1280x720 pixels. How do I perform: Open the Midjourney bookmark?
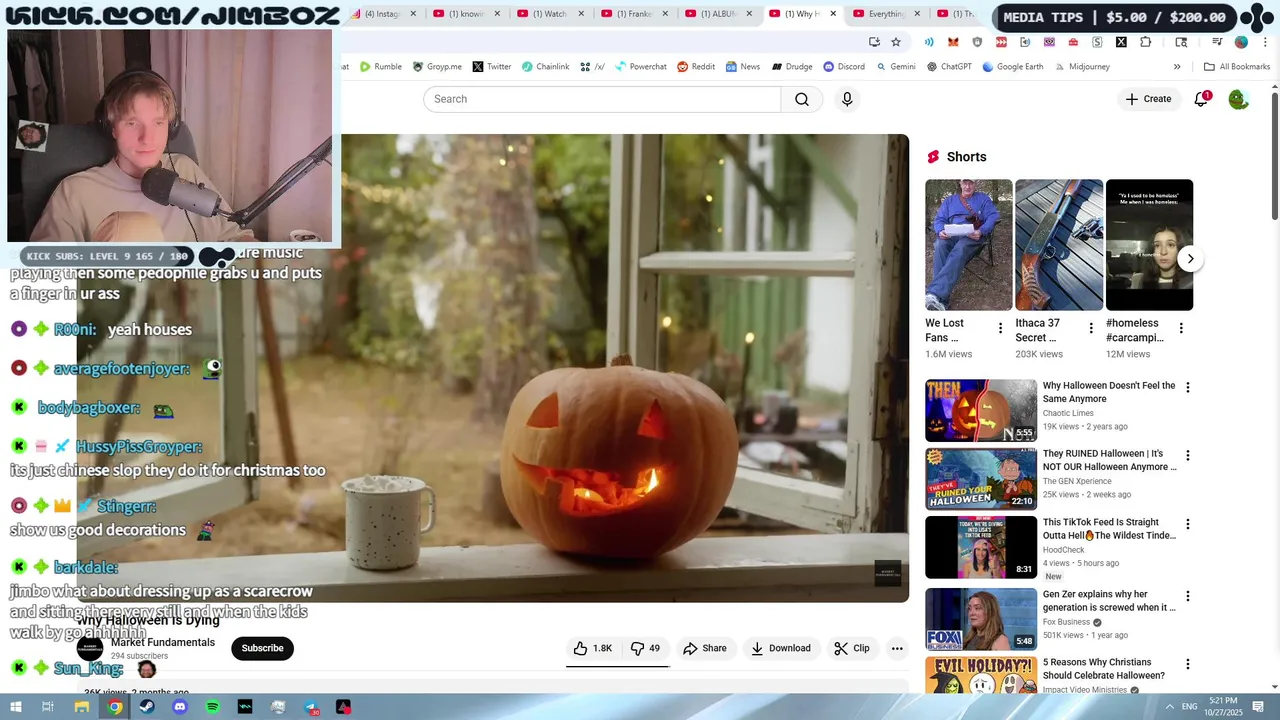(x=1081, y=67)
